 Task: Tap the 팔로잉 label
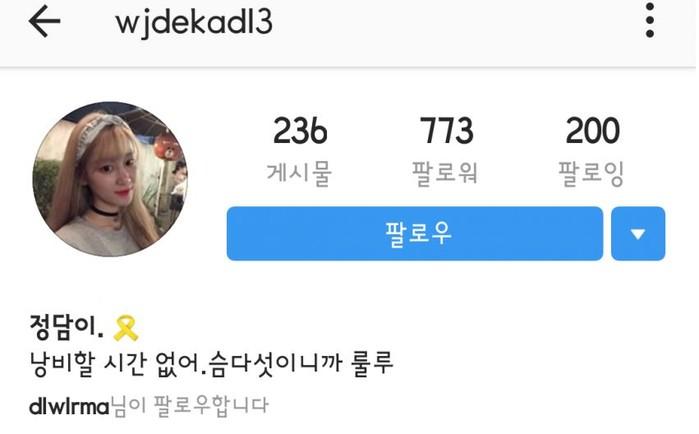(591, 174)
